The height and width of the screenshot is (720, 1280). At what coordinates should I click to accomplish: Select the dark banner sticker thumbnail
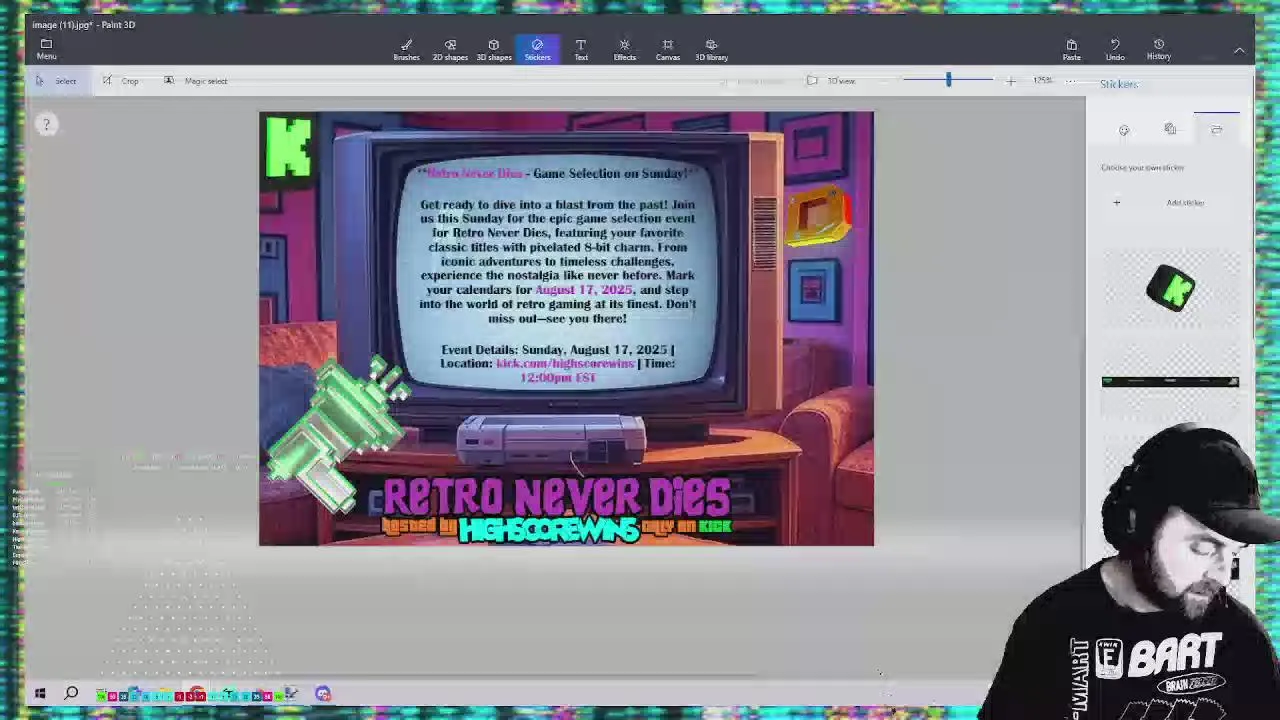coord(1170,381)
